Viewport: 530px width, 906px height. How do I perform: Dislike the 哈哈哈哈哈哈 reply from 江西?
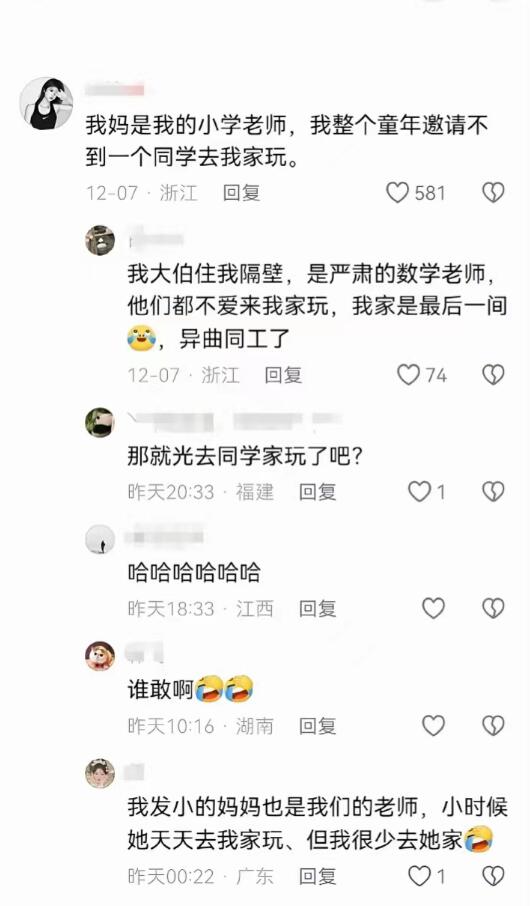coord(493,608)
